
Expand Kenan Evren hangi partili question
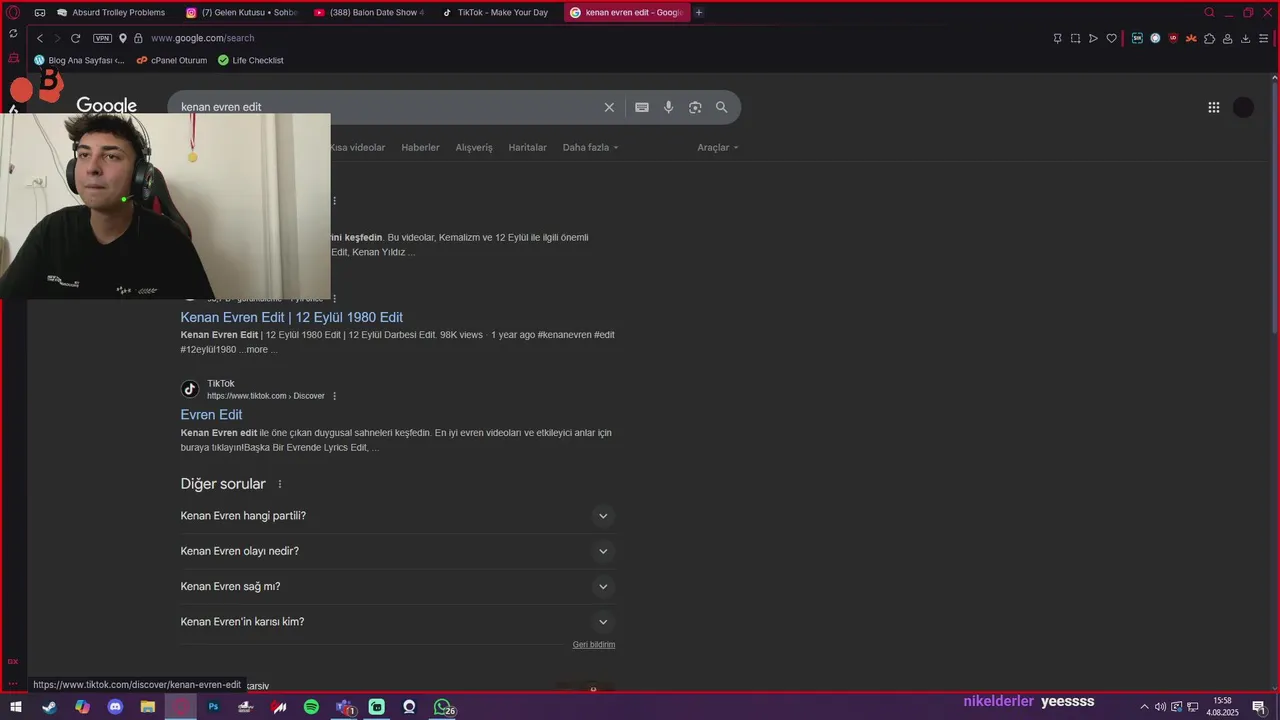point(398,516)
